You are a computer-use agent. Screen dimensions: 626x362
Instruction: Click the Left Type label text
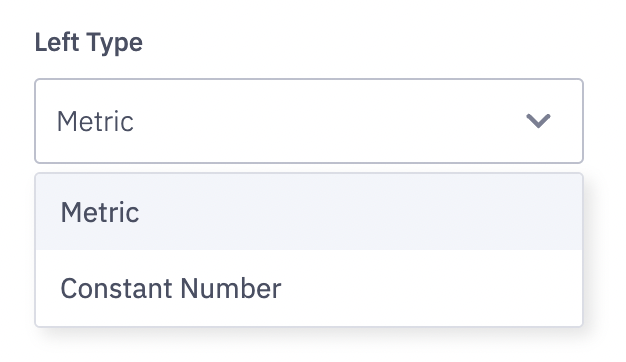pos(89,42)
